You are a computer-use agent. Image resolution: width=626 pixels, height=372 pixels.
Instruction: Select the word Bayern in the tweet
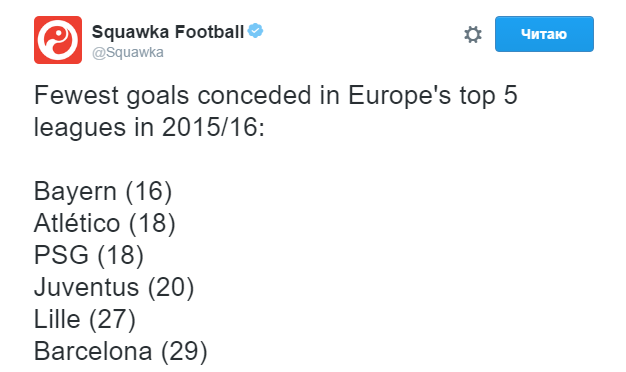point(75,192)
